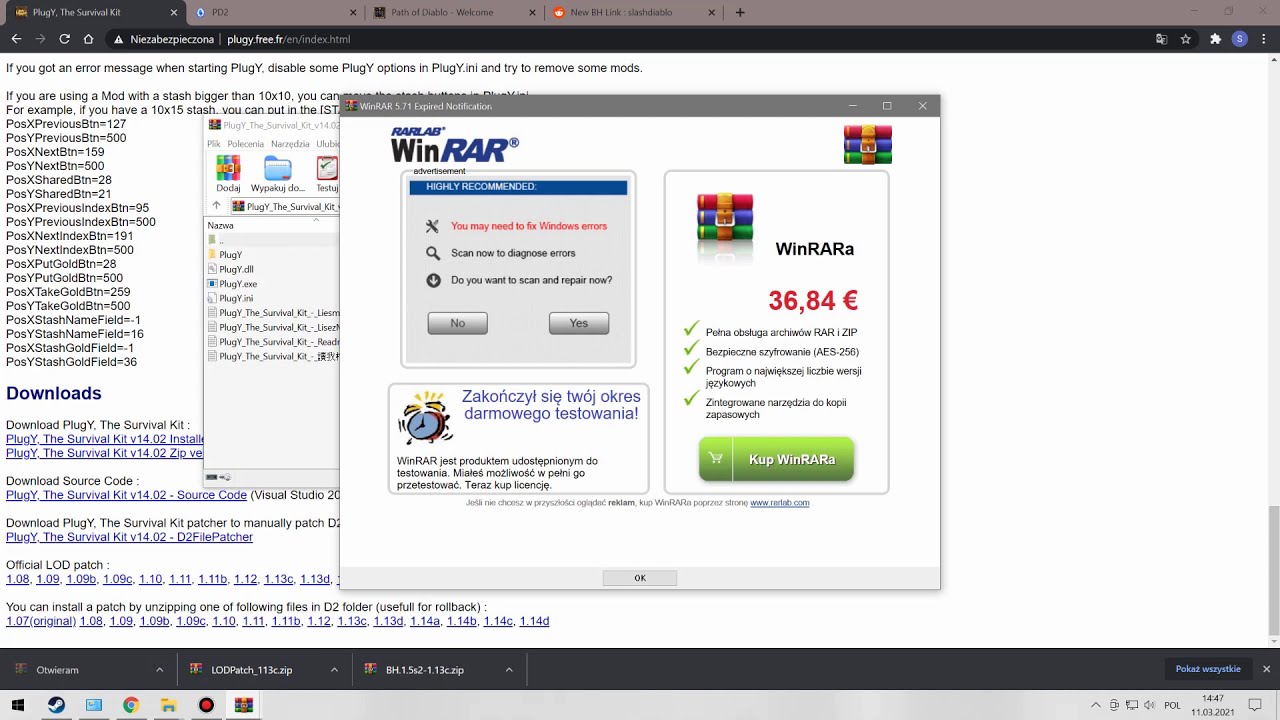Open the Windows notification center
Viewport: 1280px width, 720px height.
pyautogui.click(x=1255, y=705)
